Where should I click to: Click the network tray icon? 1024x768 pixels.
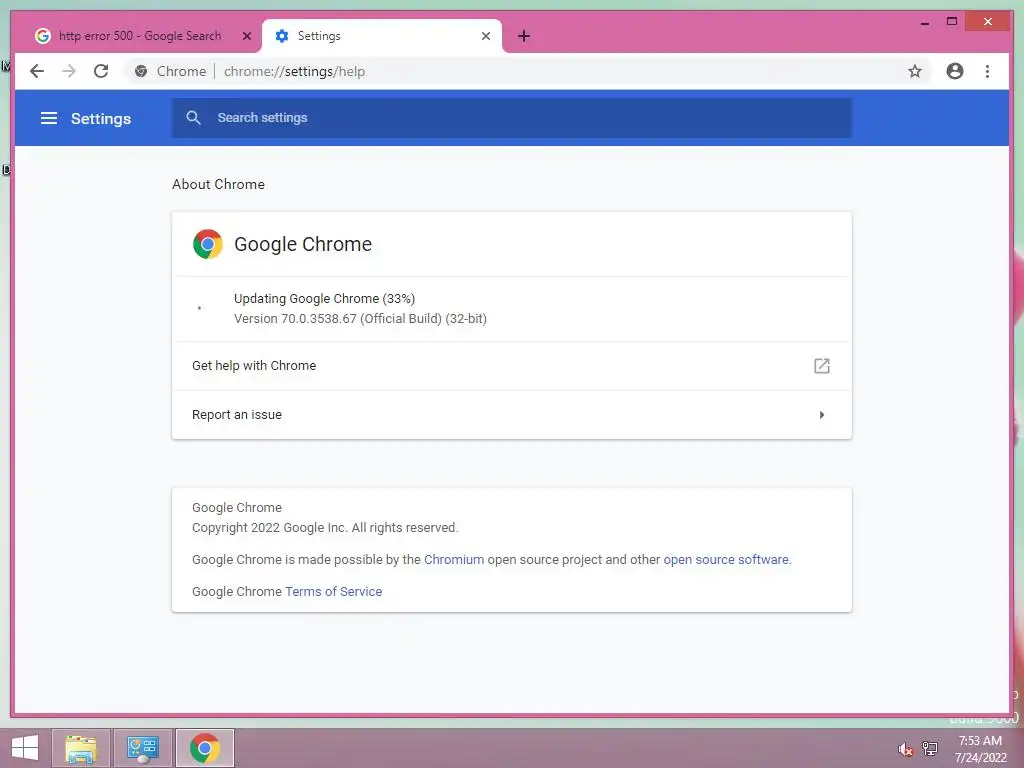[x=929, y=748]
